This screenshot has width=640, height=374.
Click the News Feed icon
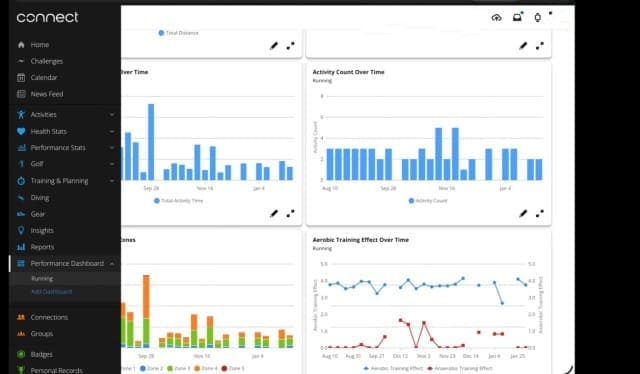pos(21,94)
